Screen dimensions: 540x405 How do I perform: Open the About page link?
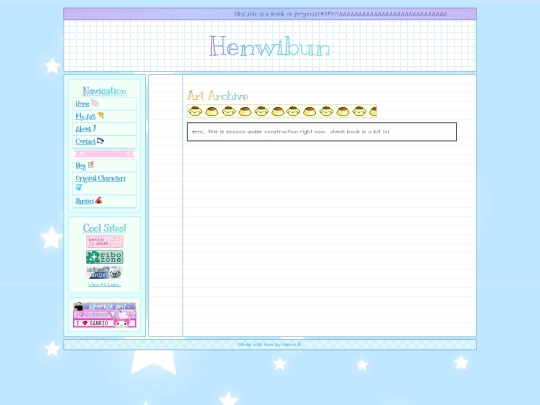pos(83,129)
